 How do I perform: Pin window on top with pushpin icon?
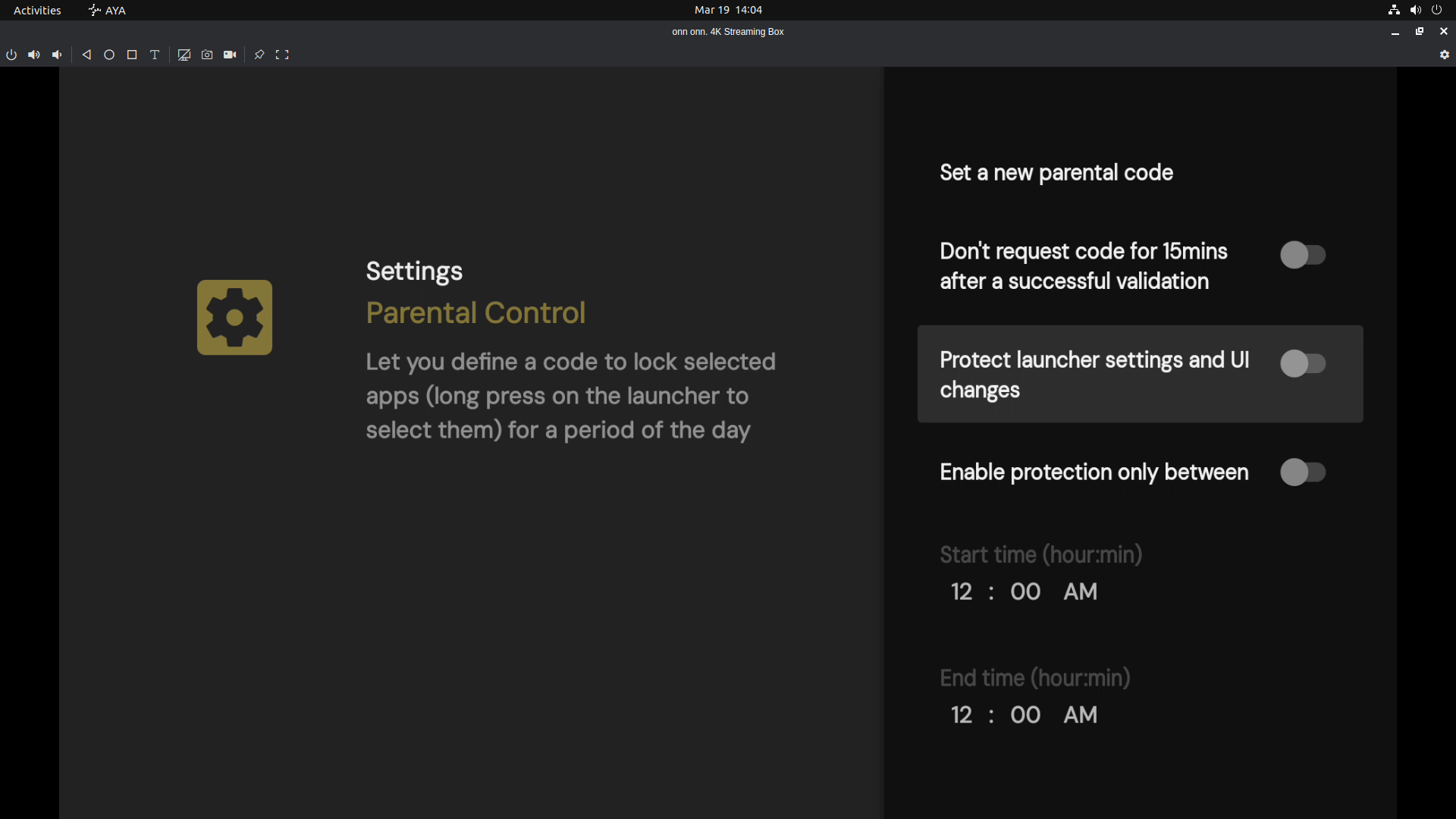click(x=259, y=55)
